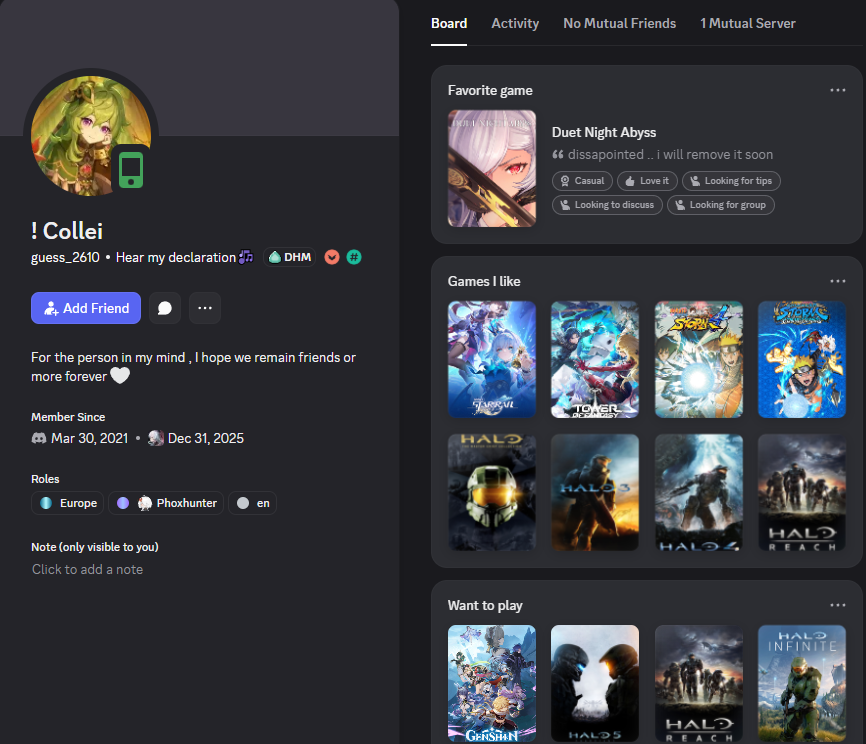Open the Halo 3 game cover
This screenshot has width=866, height=744.
pyautogui.click(x=595, y=492)
